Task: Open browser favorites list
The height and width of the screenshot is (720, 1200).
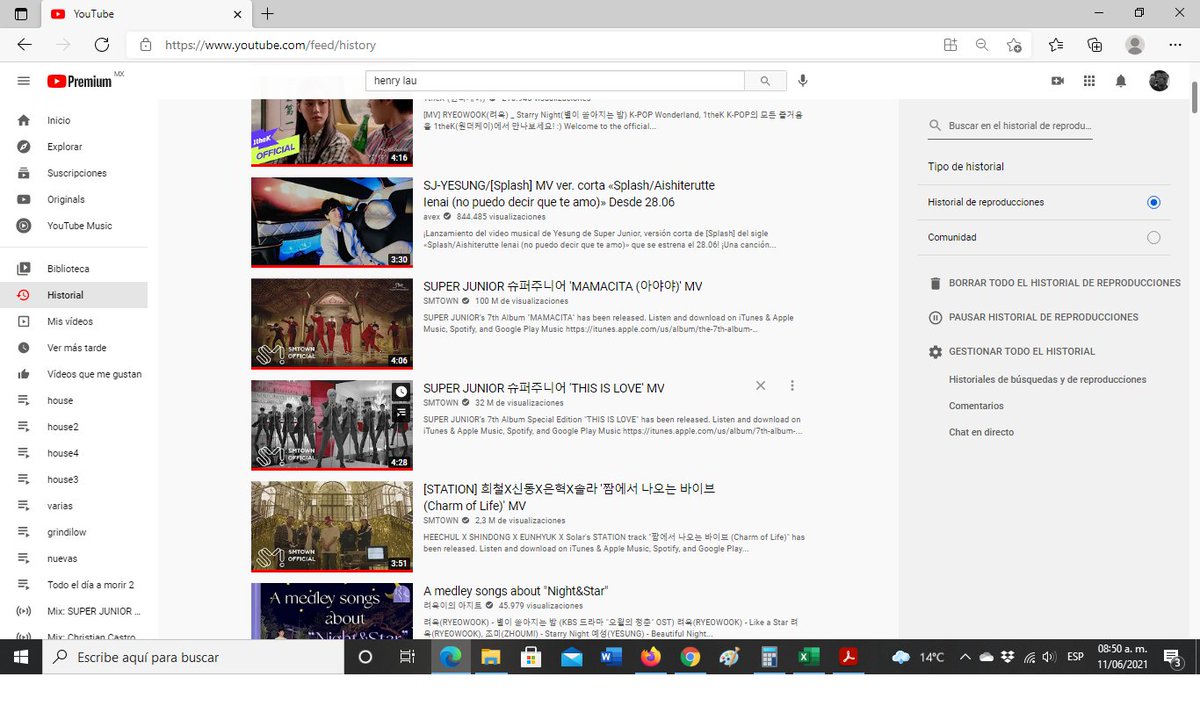Action: tap(1057, 45)
